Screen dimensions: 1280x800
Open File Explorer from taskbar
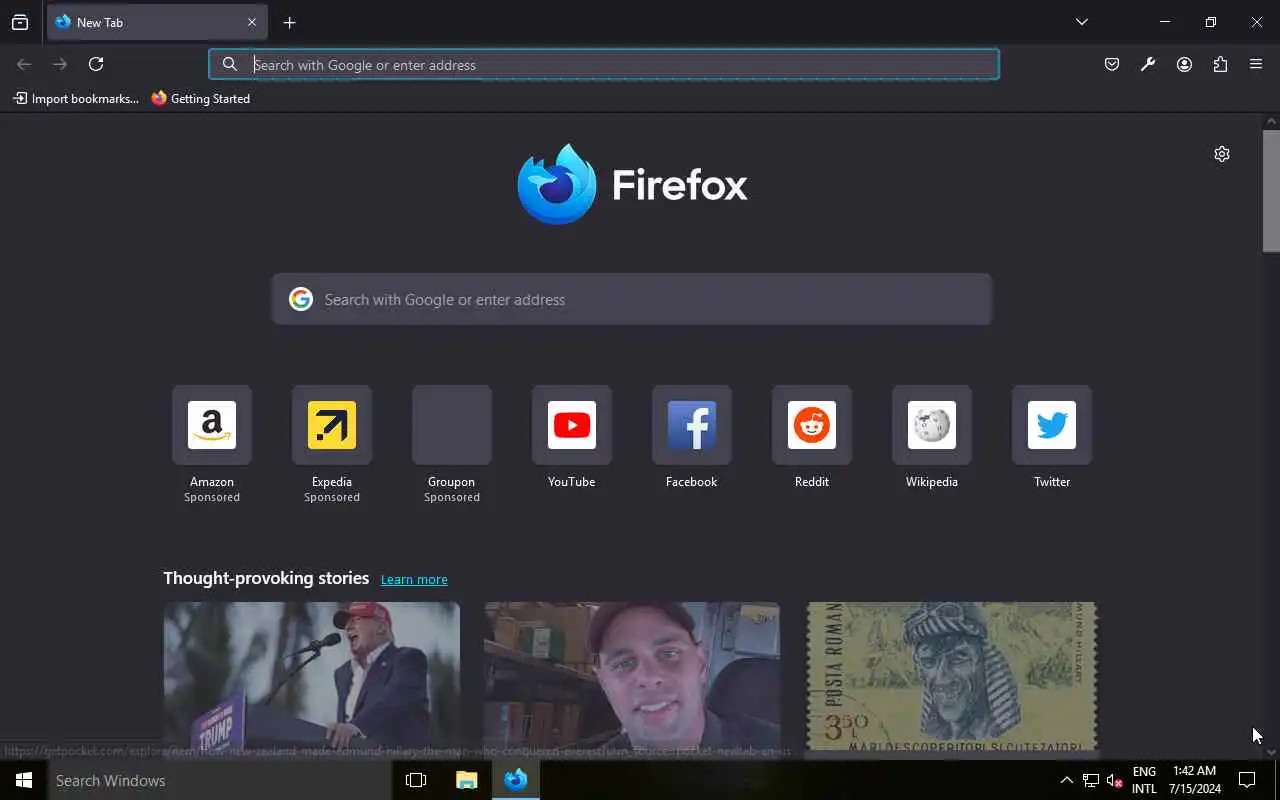466,780
